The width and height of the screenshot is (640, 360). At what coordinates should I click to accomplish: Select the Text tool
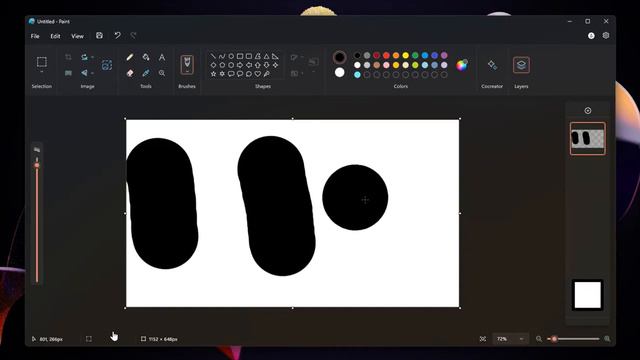162,57
